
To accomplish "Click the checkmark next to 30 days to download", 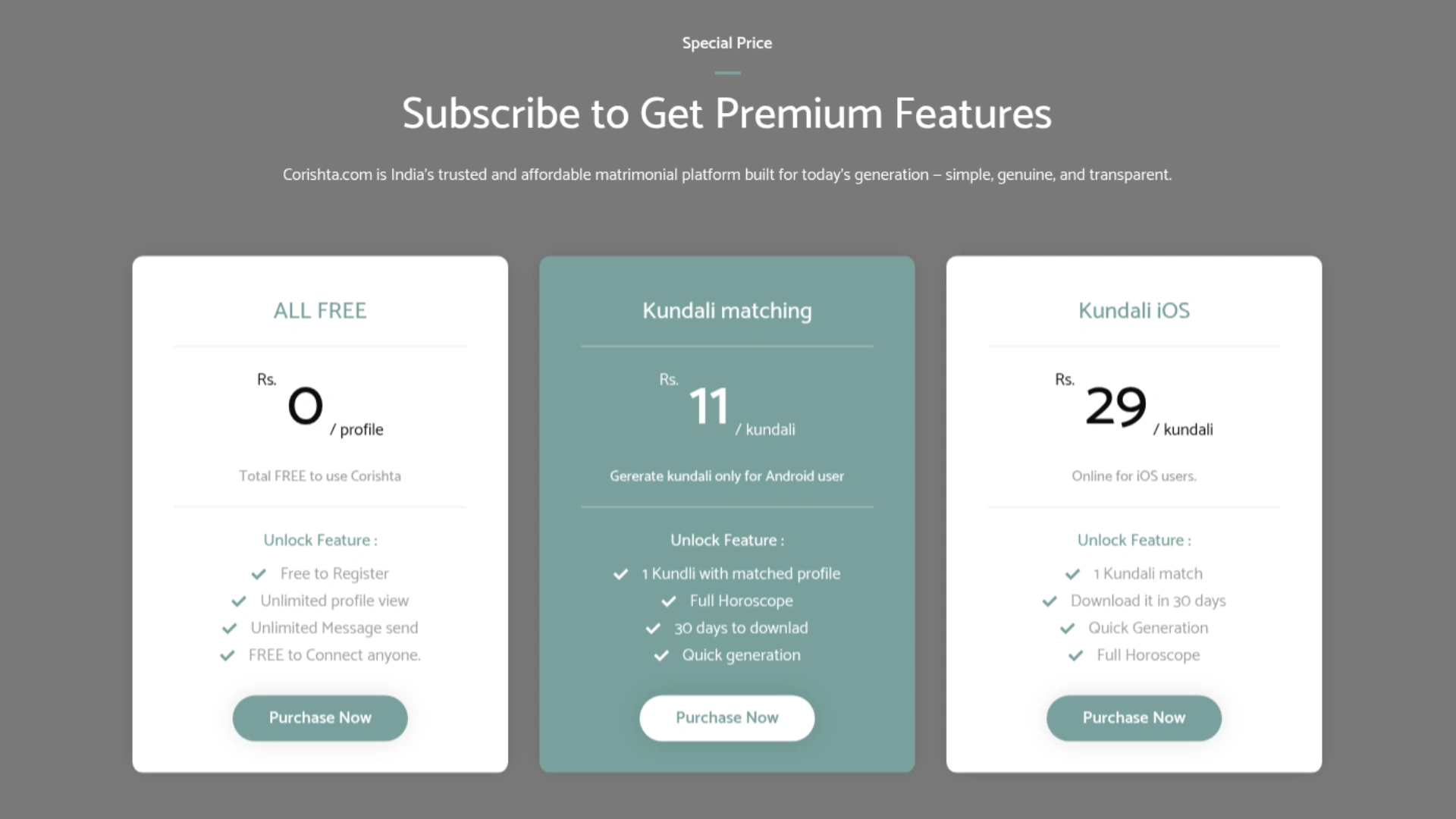I will pos(653,629).
